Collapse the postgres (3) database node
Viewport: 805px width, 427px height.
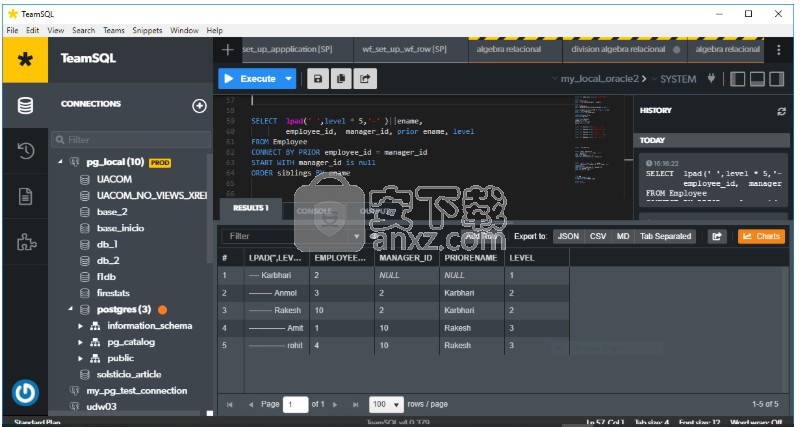[x=70, y=309]
